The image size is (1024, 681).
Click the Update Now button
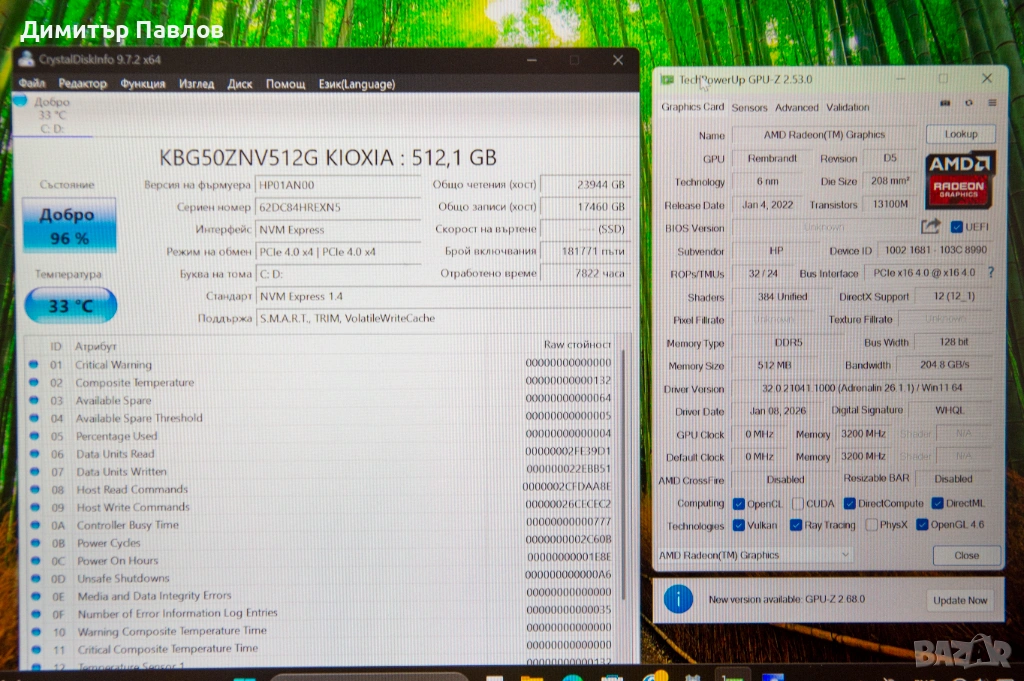pos(960,600)
